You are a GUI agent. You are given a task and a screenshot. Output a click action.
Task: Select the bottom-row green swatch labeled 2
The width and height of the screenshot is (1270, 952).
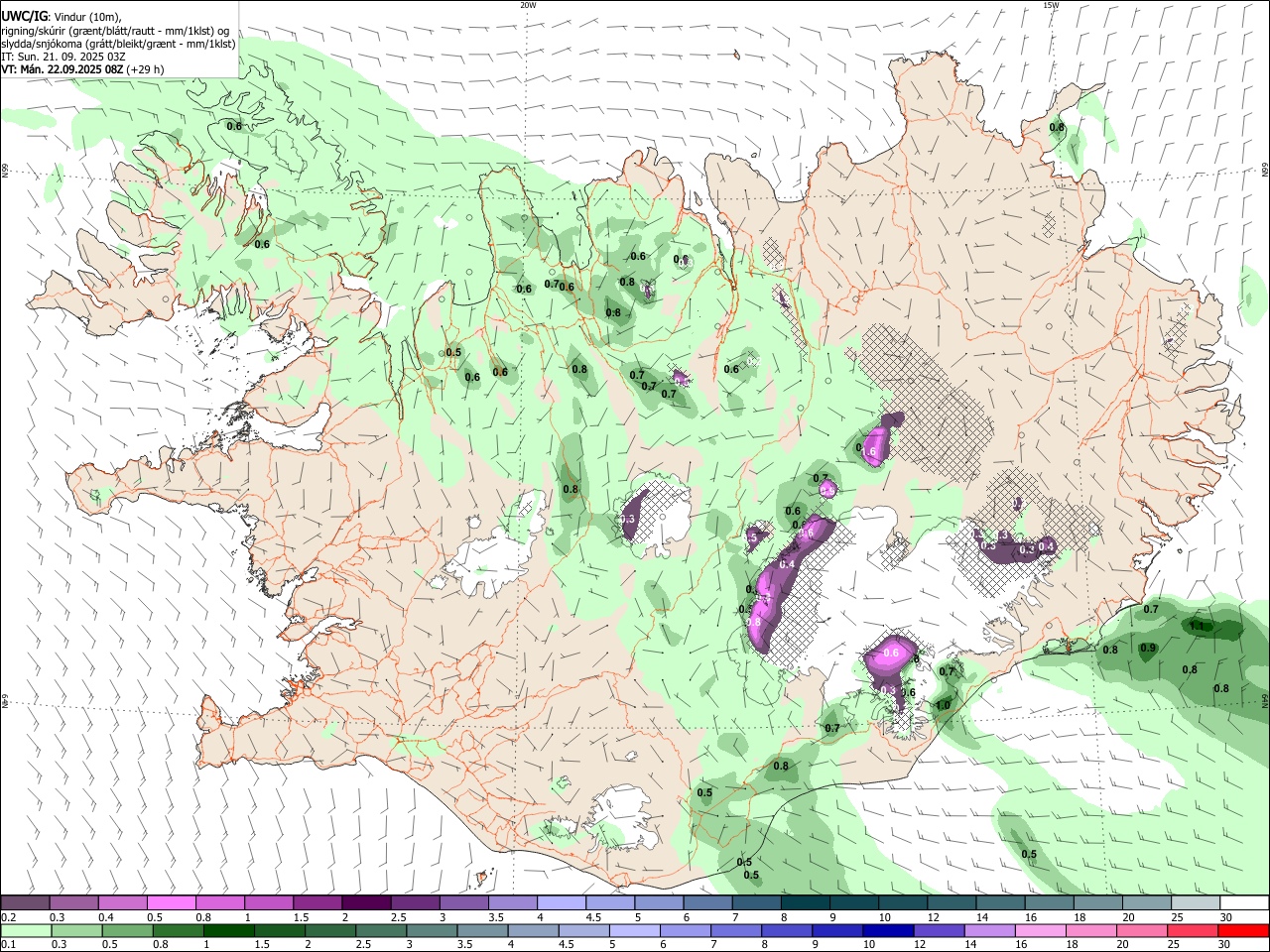pyautogui.click(x=330, y=930)
